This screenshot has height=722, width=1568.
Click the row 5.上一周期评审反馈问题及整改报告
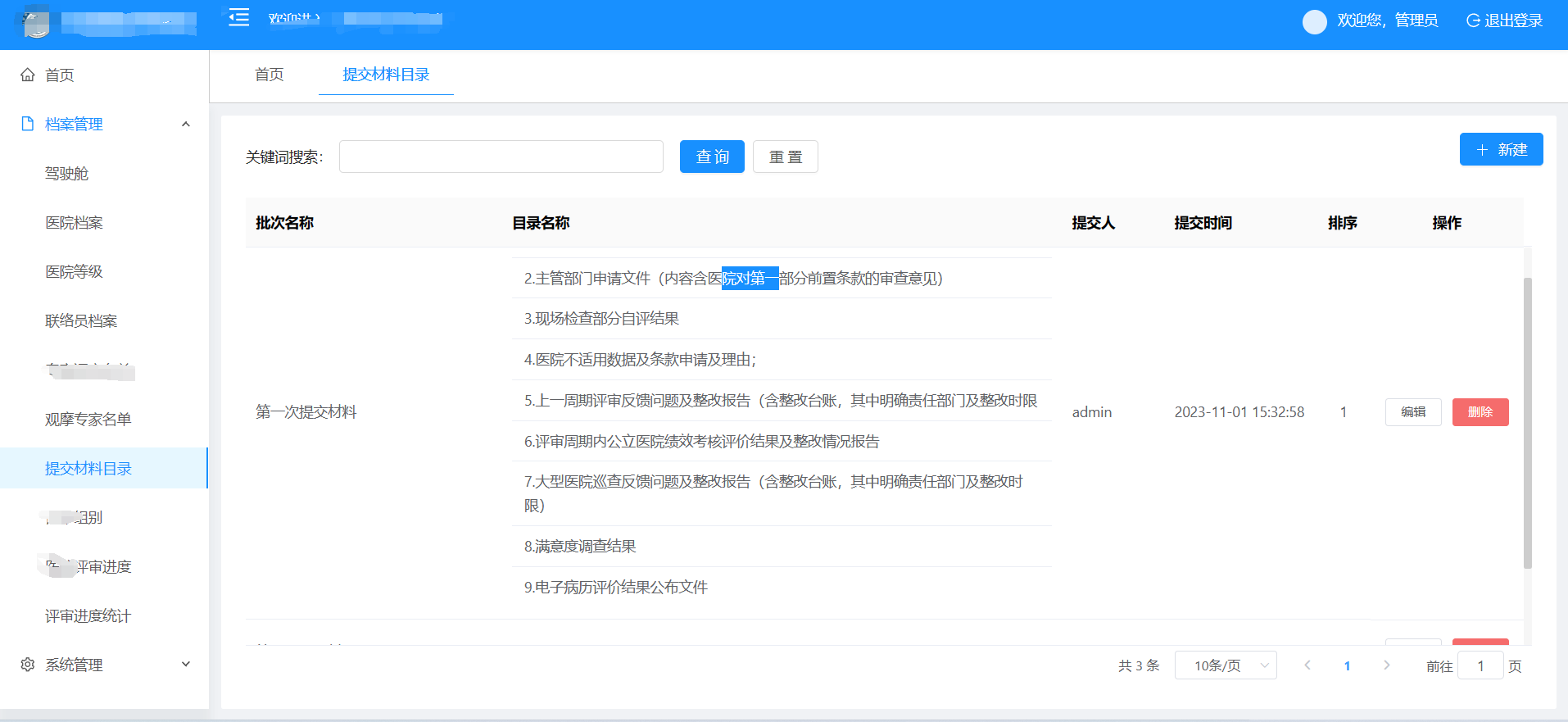[x=782, y=401]
